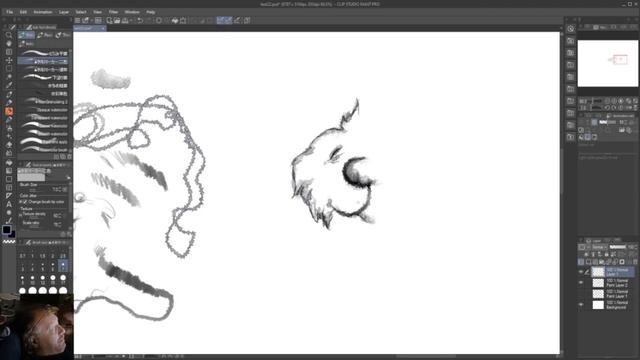Select the Airbrush tool

click(x=9, y=120)
